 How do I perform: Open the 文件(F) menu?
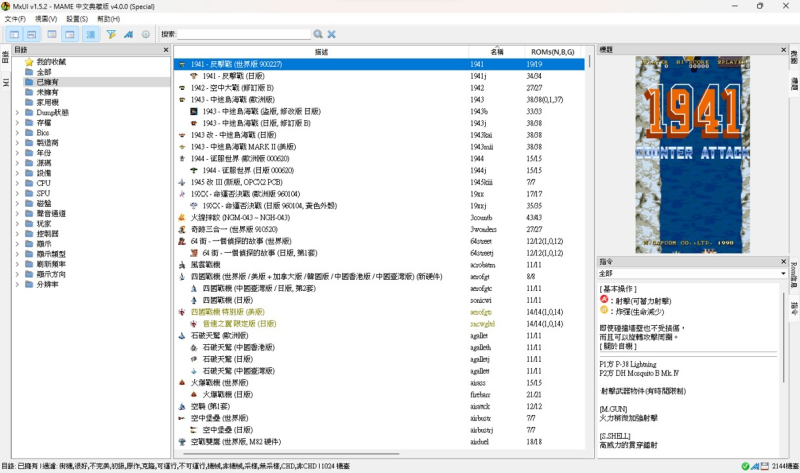coord(15,19)
